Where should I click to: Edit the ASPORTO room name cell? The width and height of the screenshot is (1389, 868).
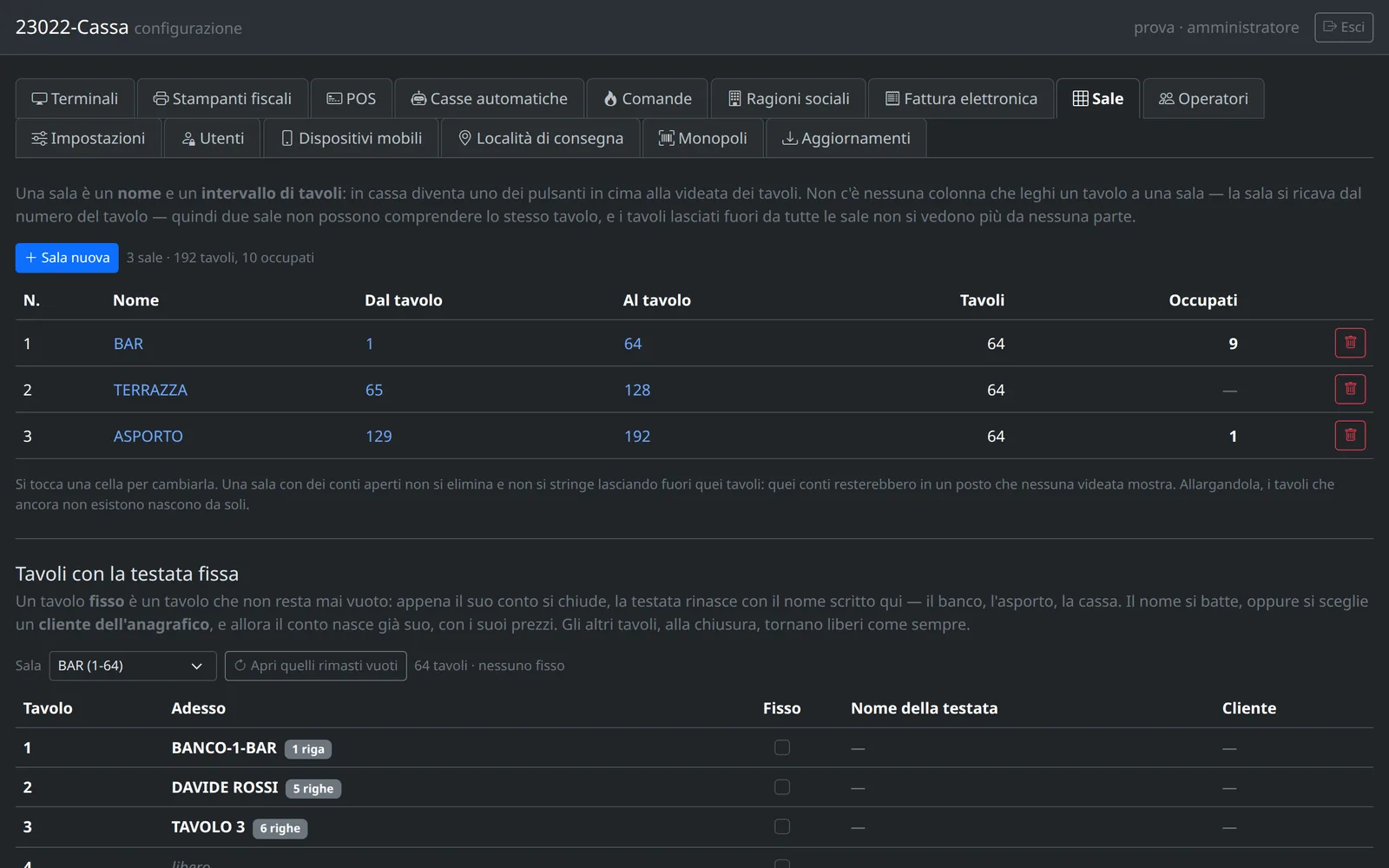(148, 437)
